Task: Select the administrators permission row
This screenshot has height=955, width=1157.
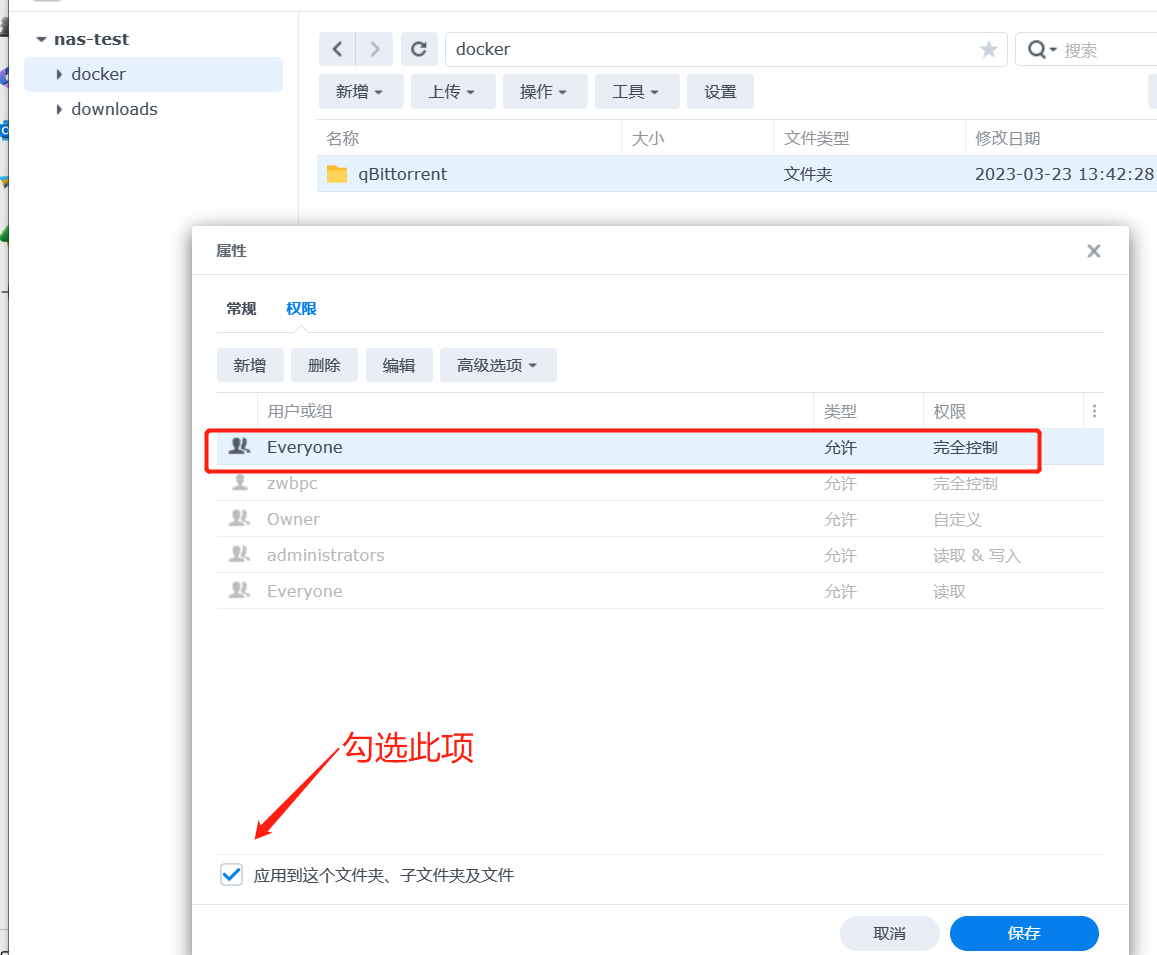Action: coord(660,555)
